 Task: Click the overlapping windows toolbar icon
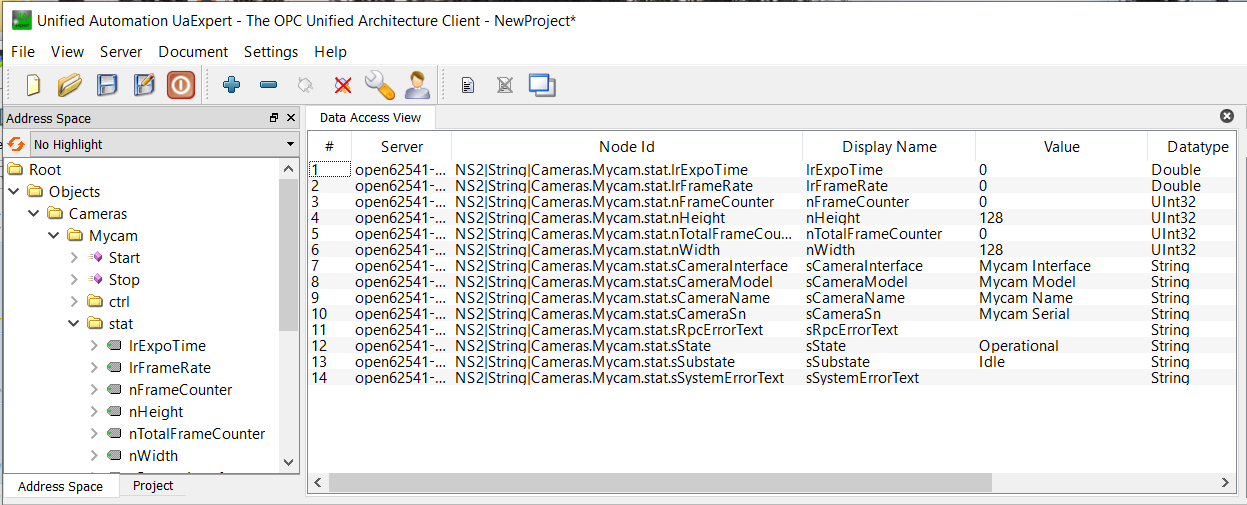point(542,85)
